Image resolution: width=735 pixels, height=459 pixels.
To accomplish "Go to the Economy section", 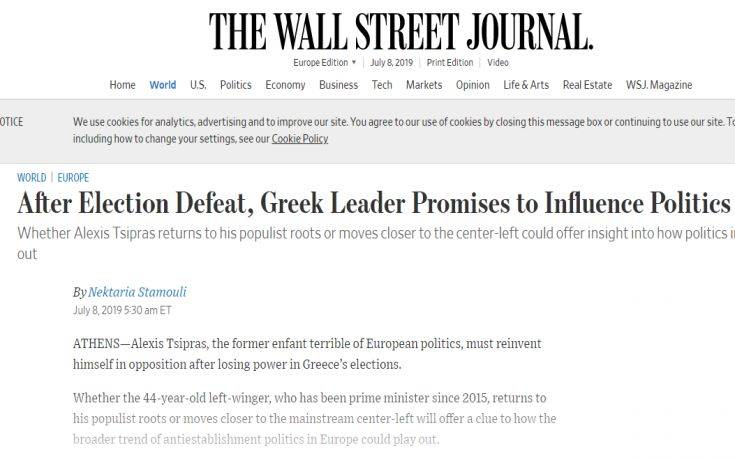I will (285, 85).
